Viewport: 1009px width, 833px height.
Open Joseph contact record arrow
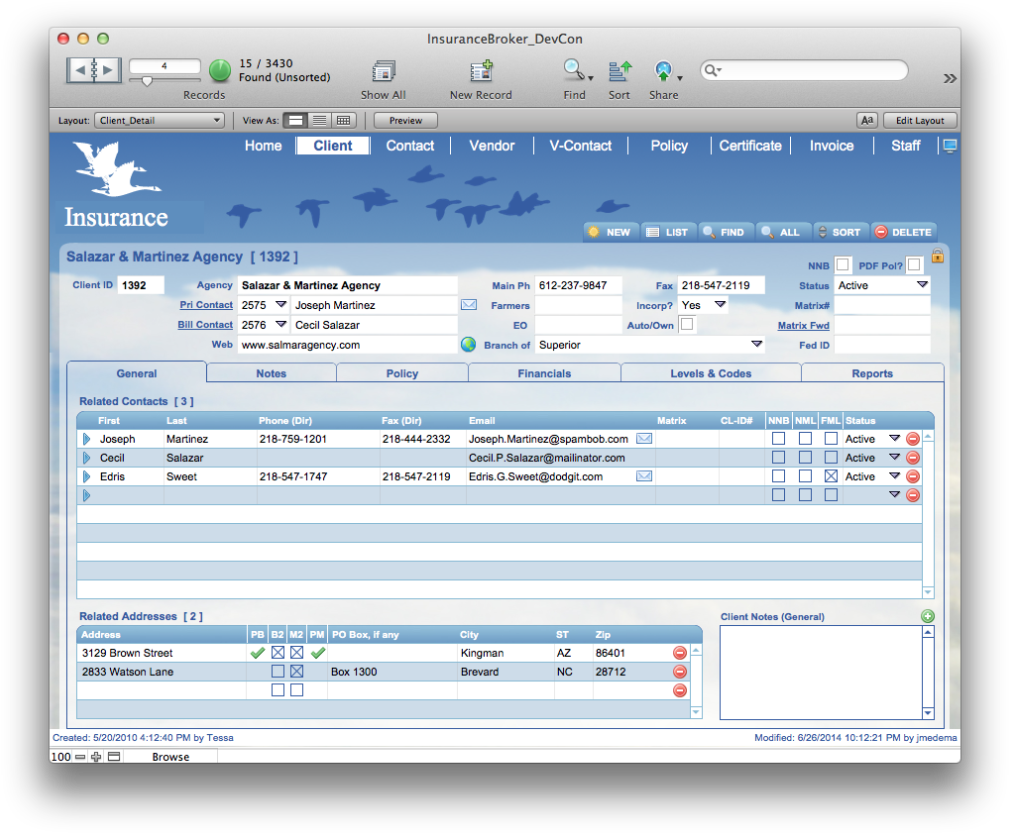tap(86, 439)
